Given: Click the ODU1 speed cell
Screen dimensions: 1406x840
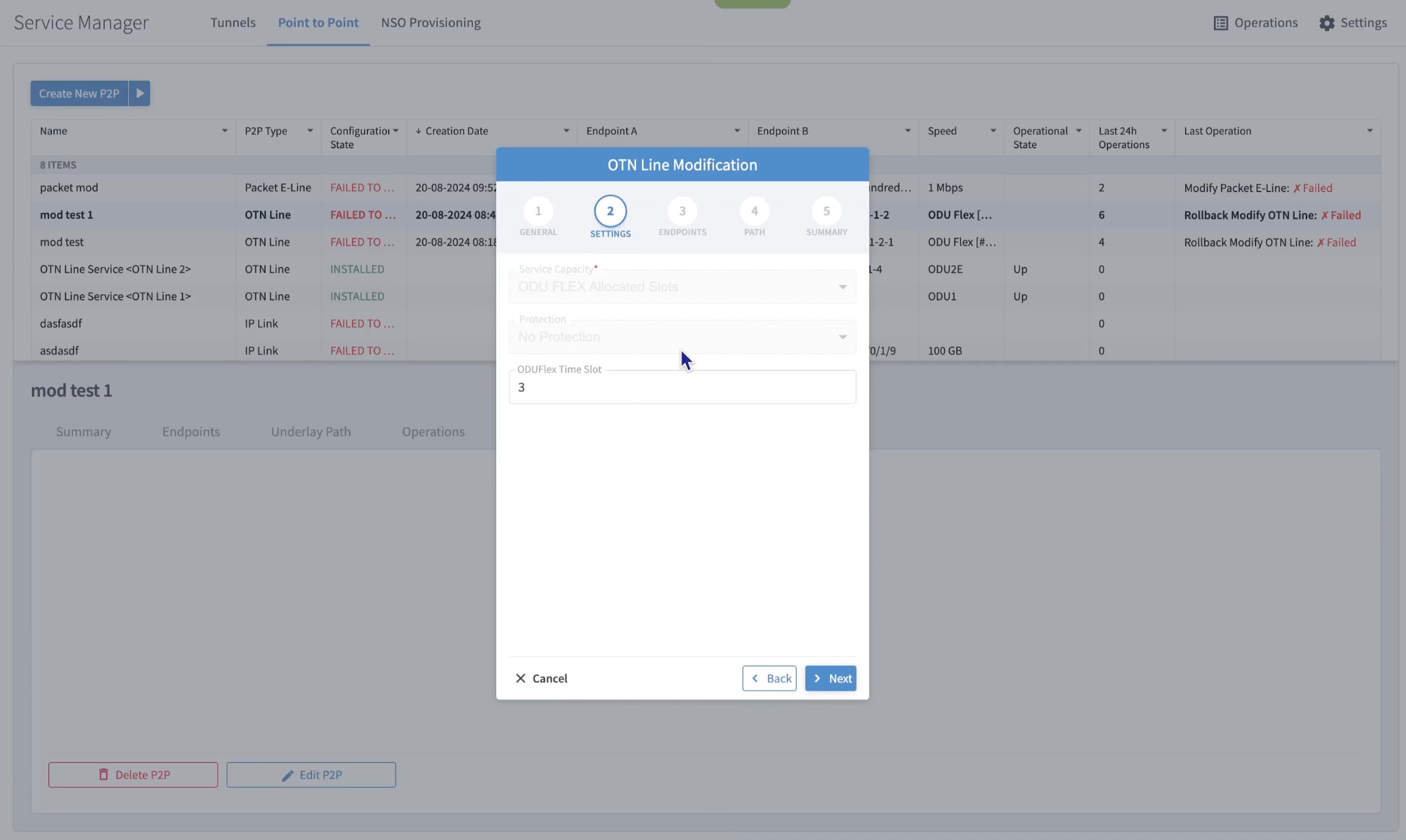Looking at the screenshot, I should tap(941, 296).
